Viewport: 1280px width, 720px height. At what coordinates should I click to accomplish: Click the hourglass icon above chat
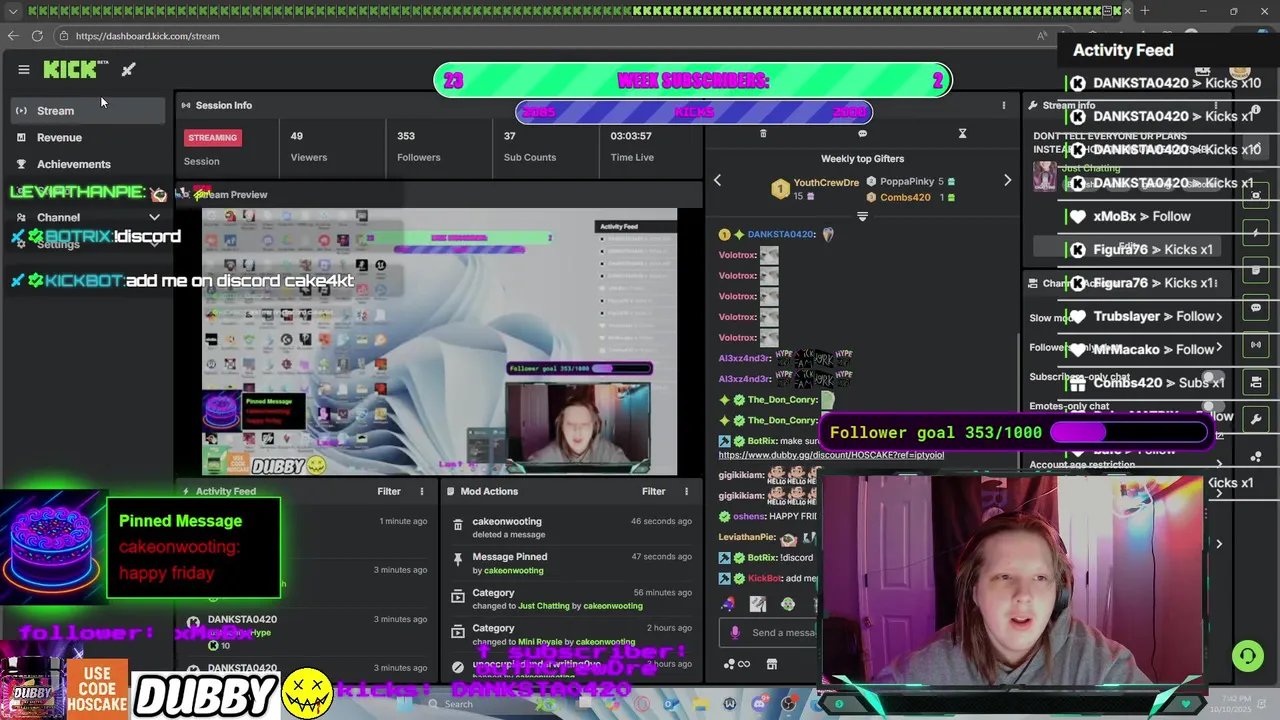962,134
